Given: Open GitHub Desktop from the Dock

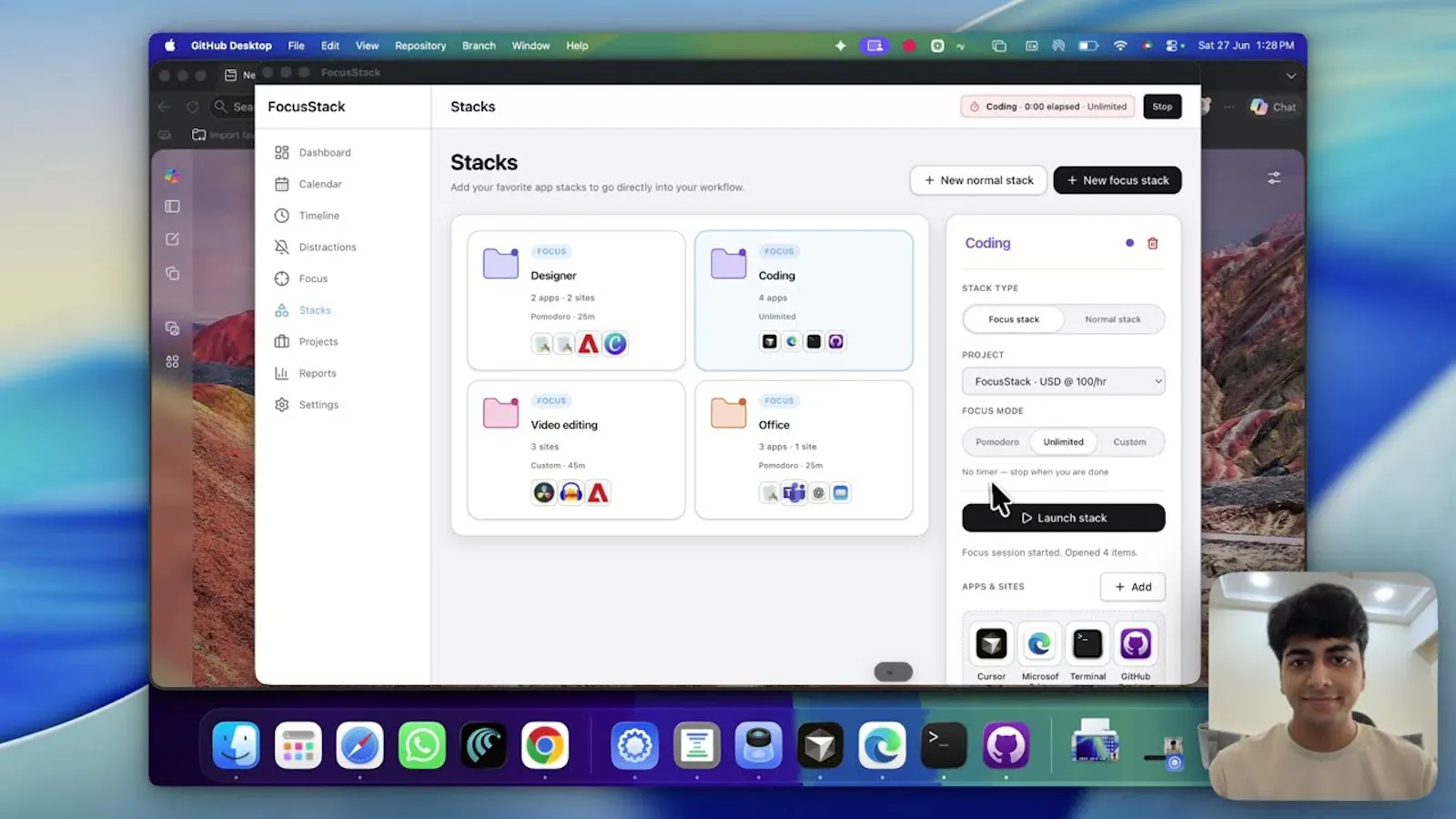Looking at the screenshot, I should click(1006, 745).
